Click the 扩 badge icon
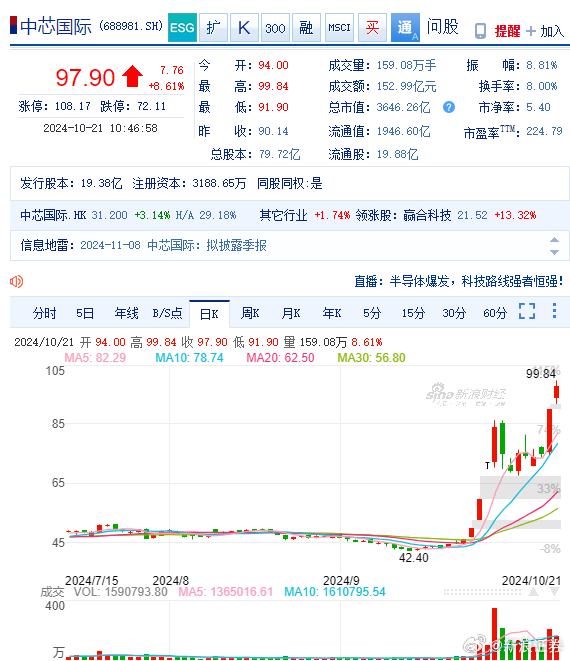This screenshot has height=661, width=570. point(213,27)
